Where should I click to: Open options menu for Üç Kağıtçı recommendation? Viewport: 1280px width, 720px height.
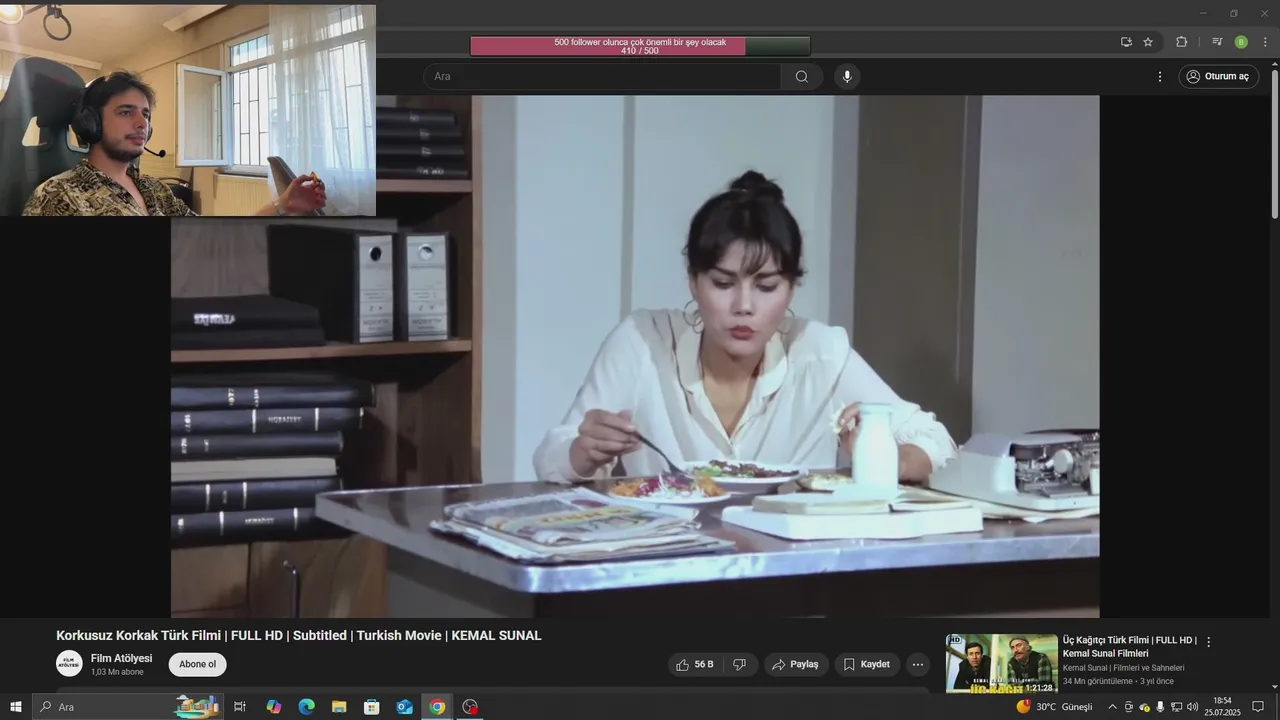pos(1208,642)
